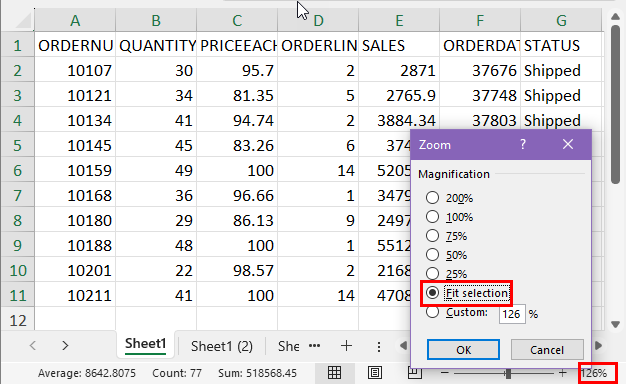626x384 pixels.
Task: Click cell containing 37803
Action: point(480,121)
